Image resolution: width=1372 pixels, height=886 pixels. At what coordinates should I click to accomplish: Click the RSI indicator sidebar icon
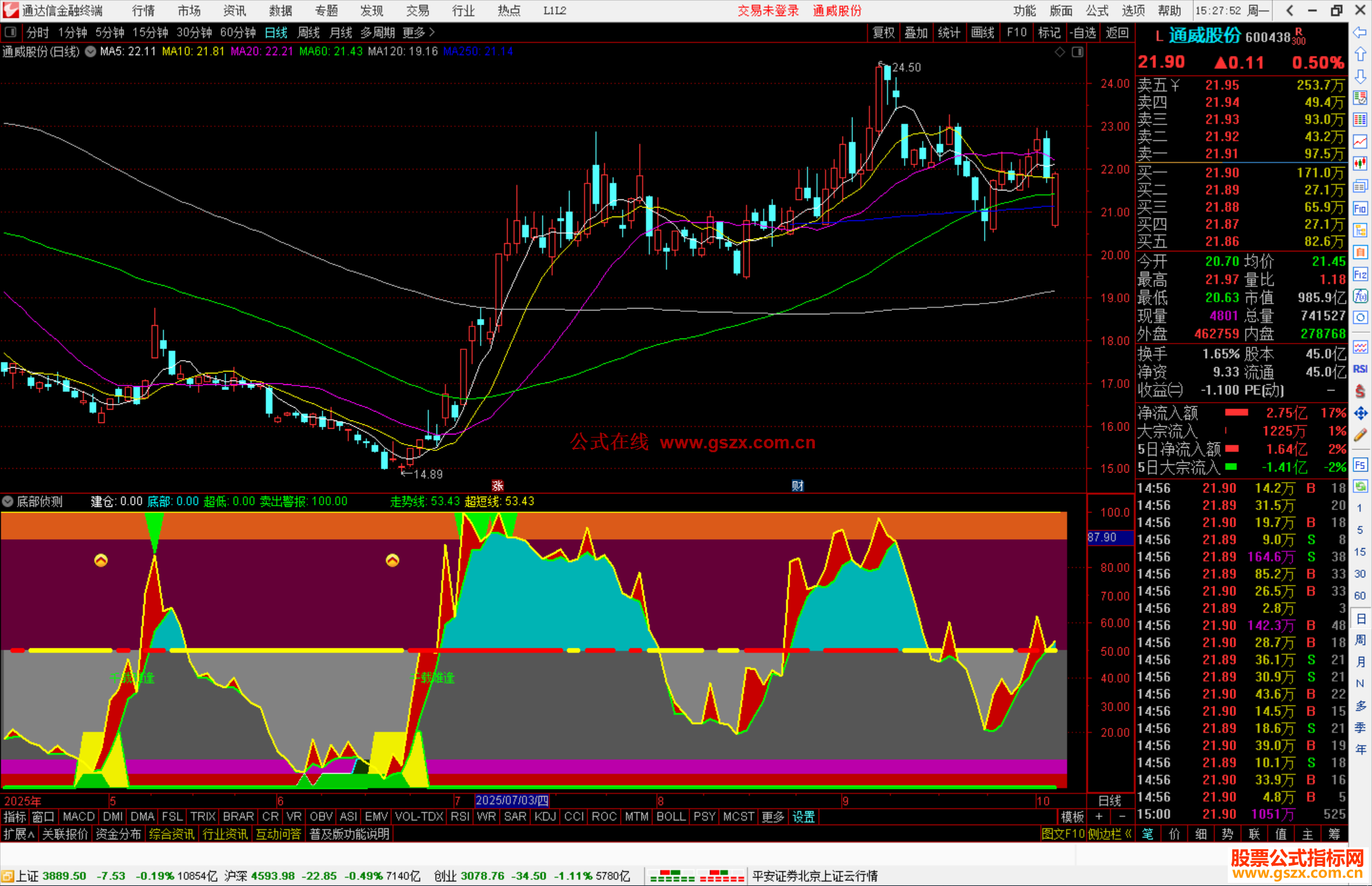1360,369
